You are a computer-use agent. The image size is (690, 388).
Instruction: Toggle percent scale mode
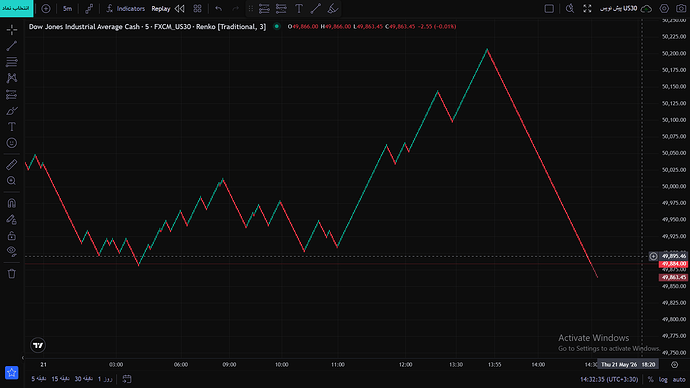(x=651, y=379)
